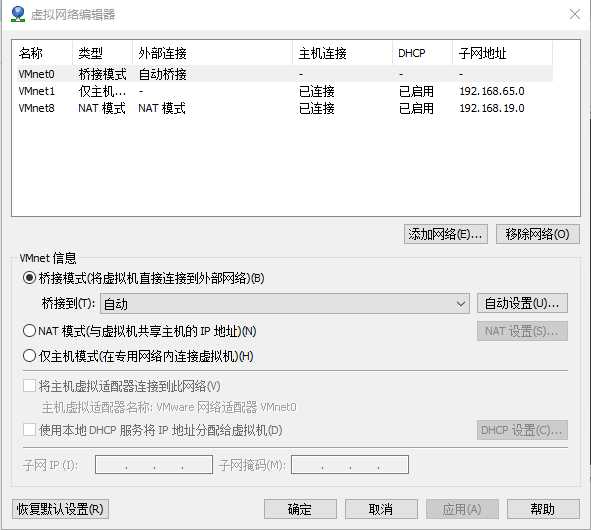
Task: Open the 桥接到 dropdown showing 自动
Action: point(285,303)
